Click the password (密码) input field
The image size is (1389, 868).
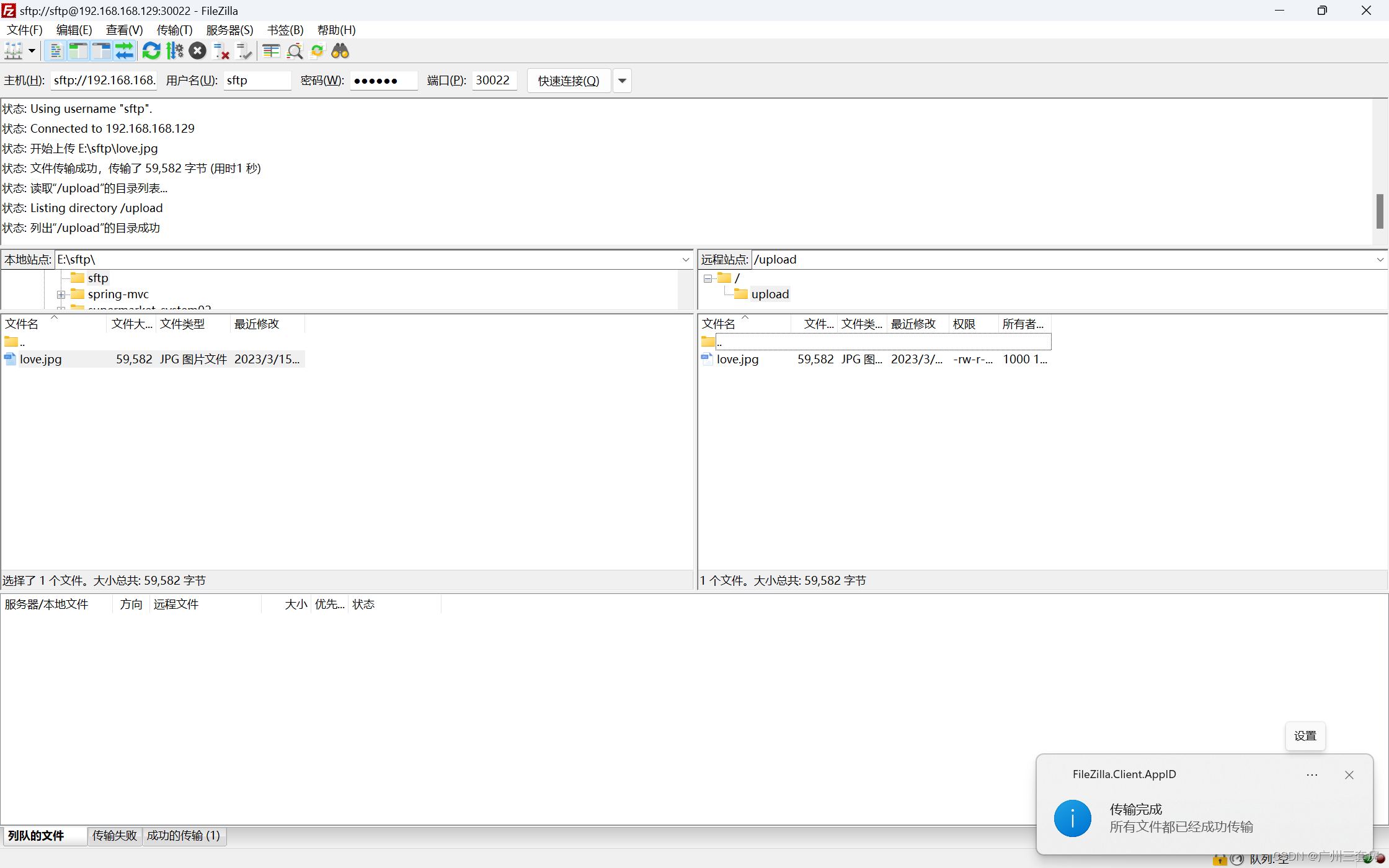coord(384,81)
